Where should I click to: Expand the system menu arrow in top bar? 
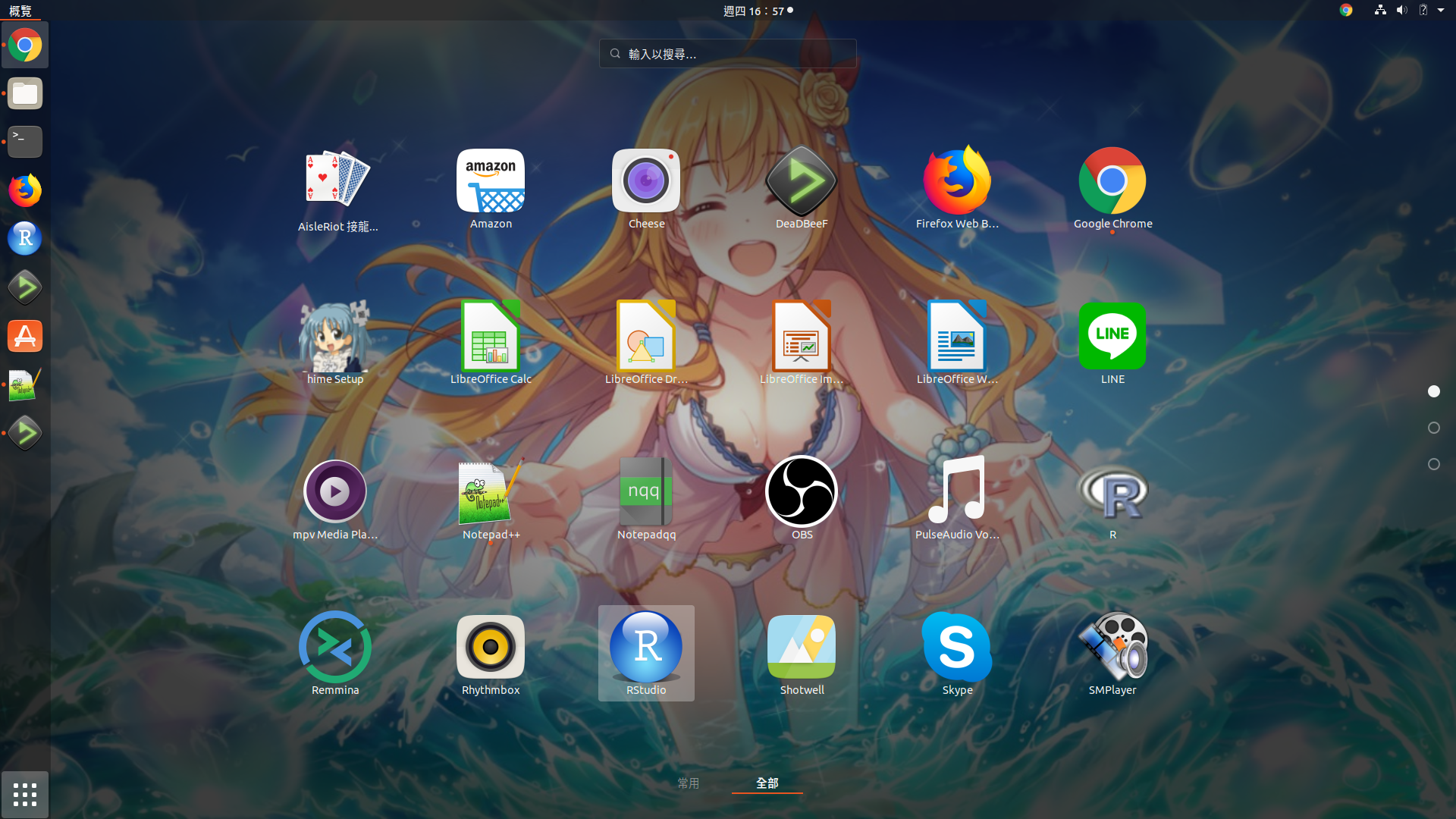point(1441,11)
